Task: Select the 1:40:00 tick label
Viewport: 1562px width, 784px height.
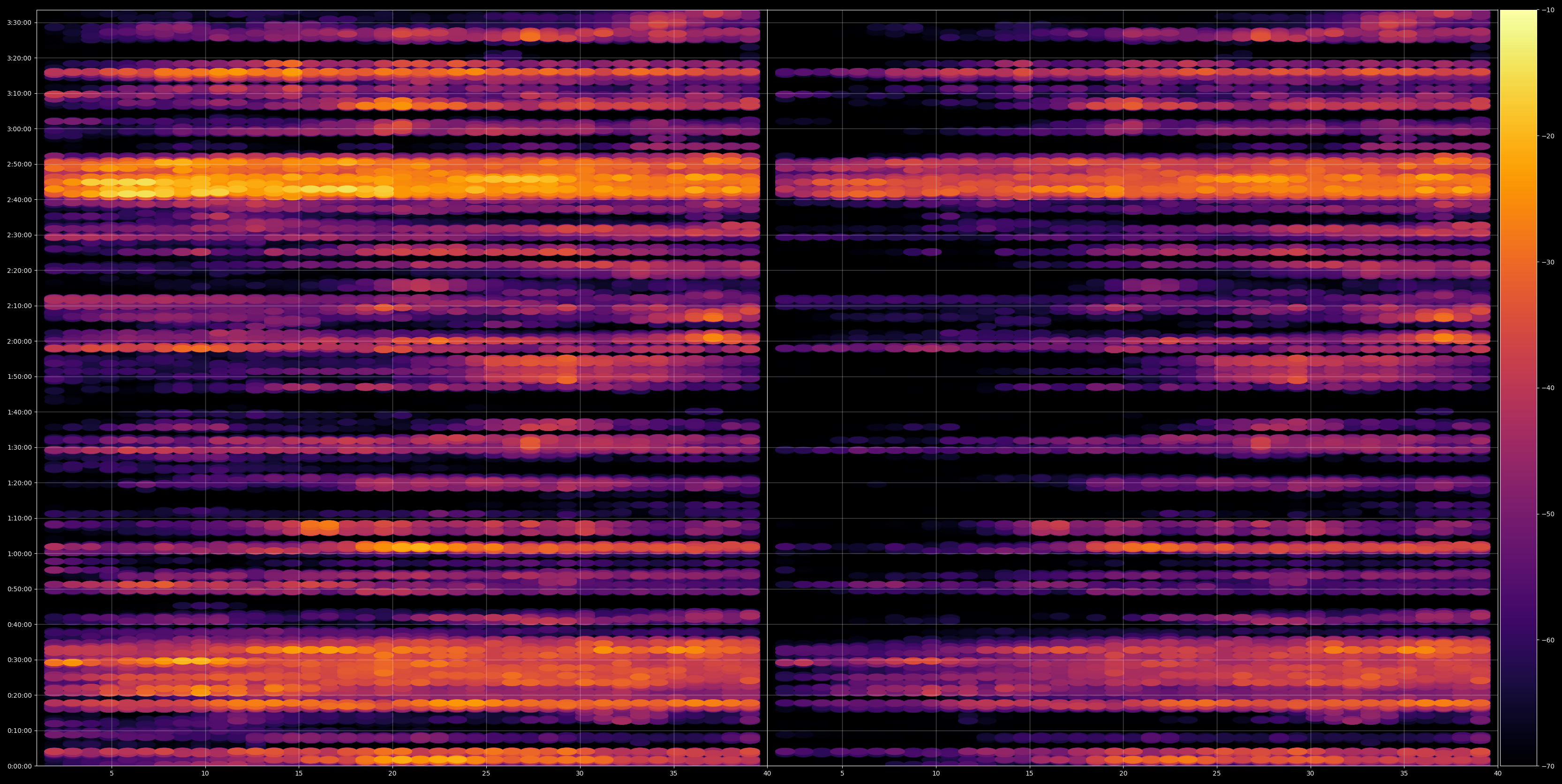Action: click(19, 412)
